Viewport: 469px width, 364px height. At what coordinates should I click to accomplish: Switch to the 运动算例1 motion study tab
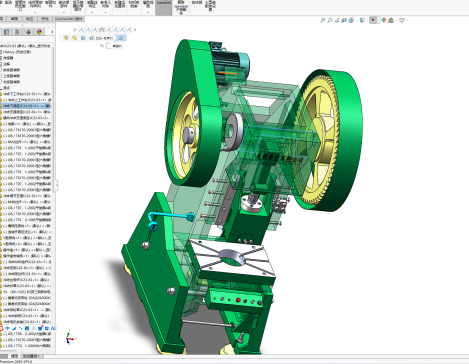(x=31, y=356)
